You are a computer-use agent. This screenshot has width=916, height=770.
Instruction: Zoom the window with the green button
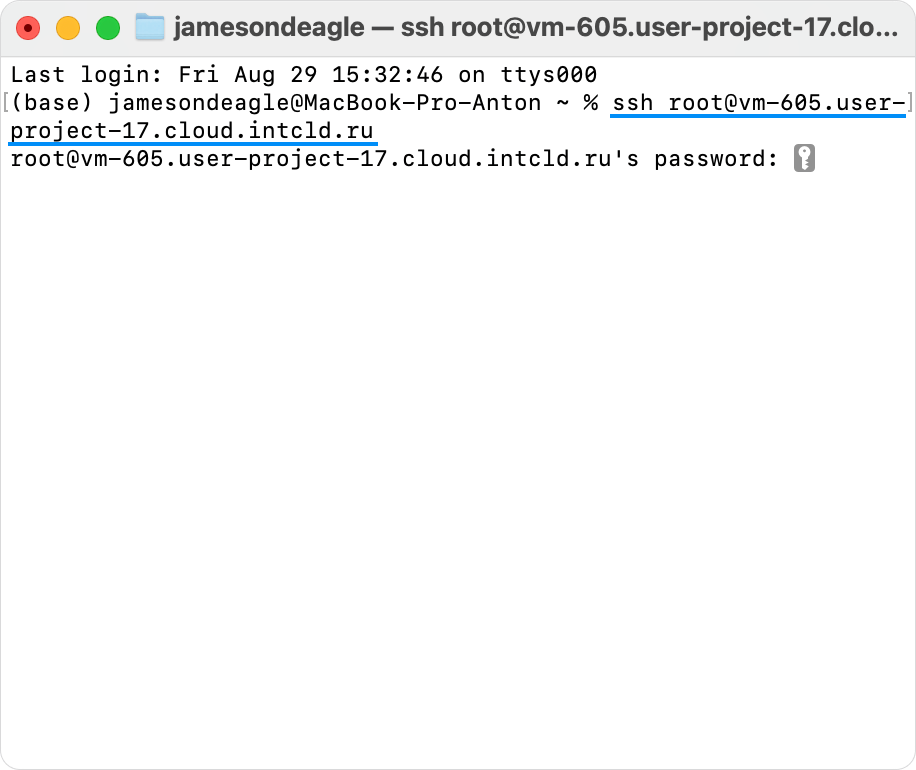tap(107, 28)
